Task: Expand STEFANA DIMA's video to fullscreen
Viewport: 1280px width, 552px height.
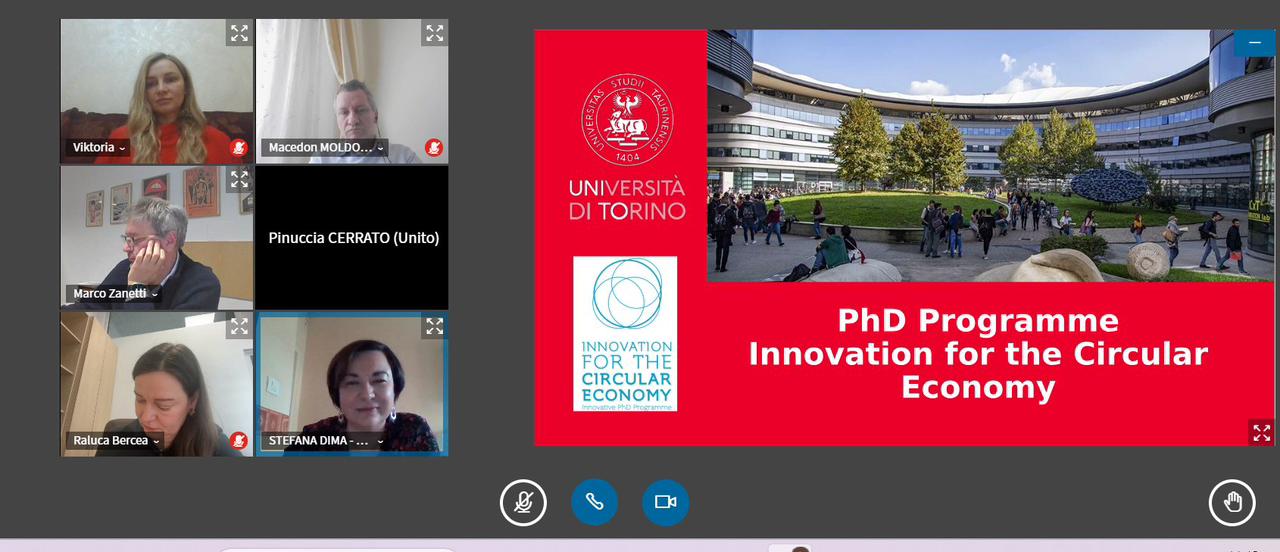Action: click(435, 326)
